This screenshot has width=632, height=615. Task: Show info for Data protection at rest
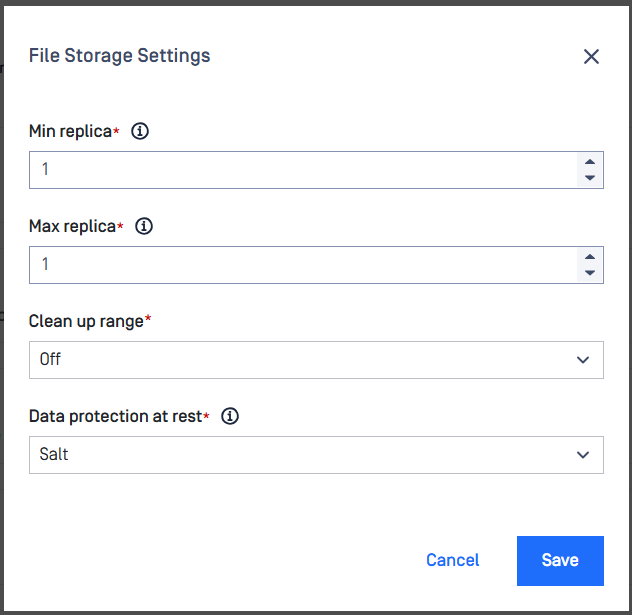(230, 416)
